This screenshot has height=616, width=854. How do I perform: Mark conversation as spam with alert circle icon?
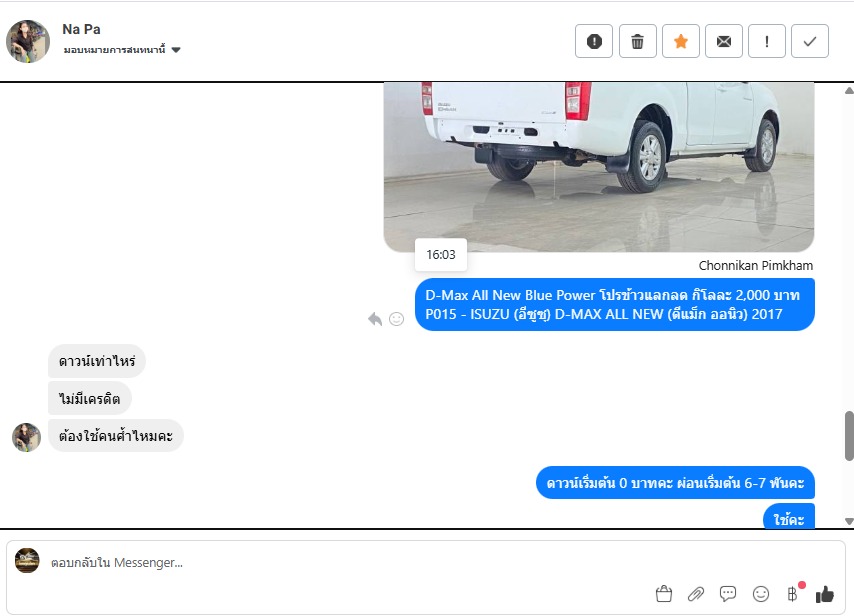[x=594, y=41]
